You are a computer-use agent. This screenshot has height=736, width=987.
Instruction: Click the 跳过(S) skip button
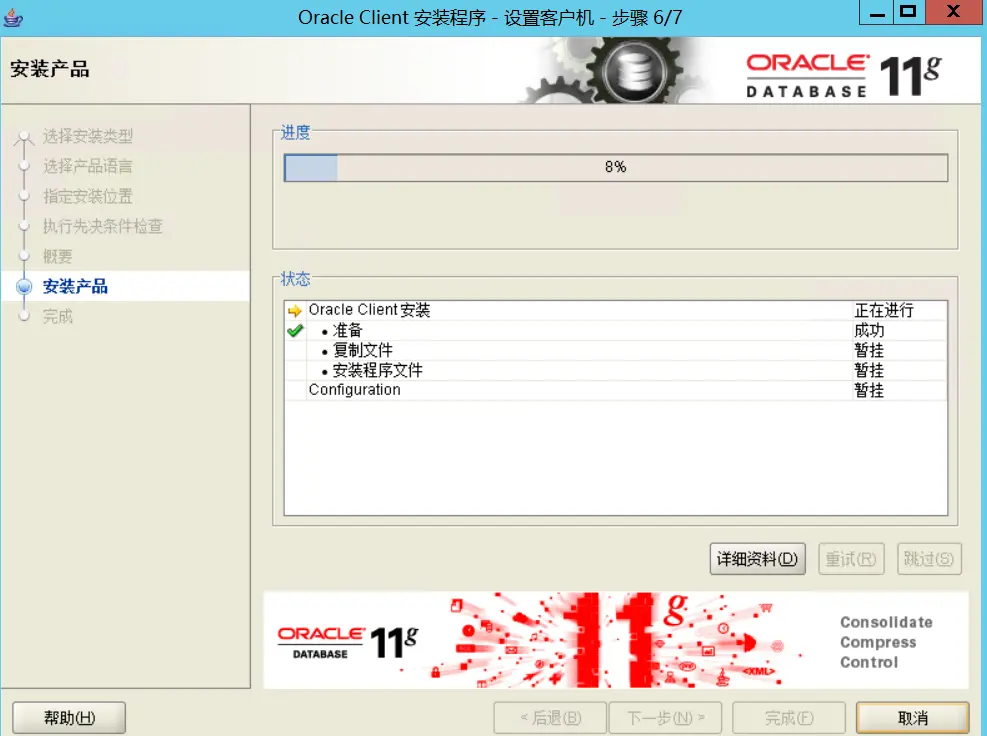[x=929, y=558]
